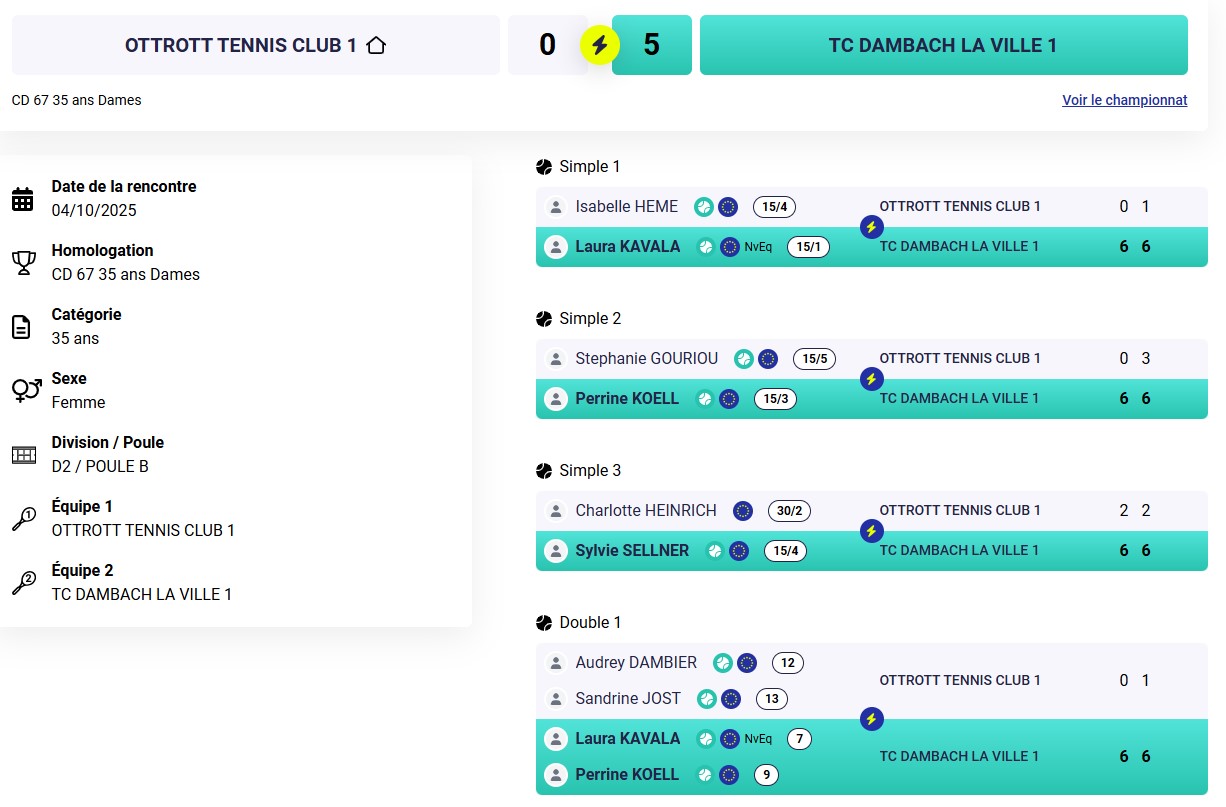Image resolution: width=1226 pixels, height=807 pixels.
Task: Click Laura KAVALA's name in Simple 1
Action: click(627, 247)
